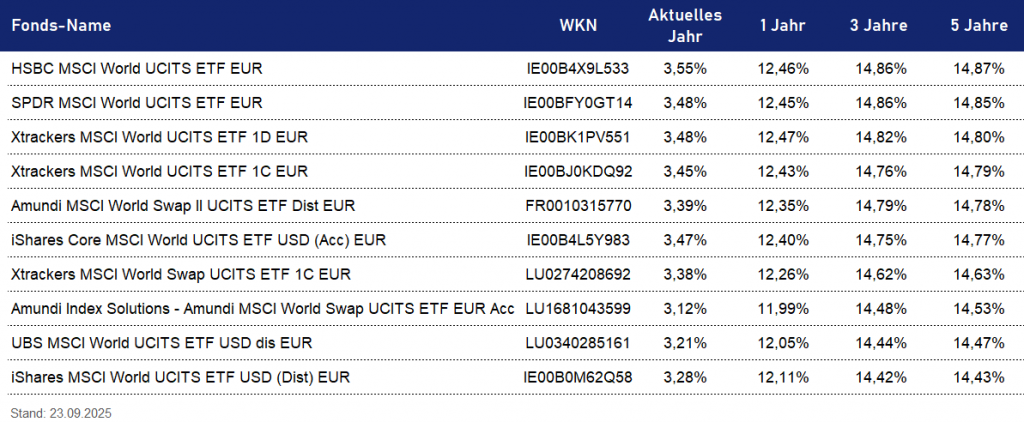Select the 1 Jahr column header
The height and width of the screenshot is (422, 1024).
[x=783, y=26]
